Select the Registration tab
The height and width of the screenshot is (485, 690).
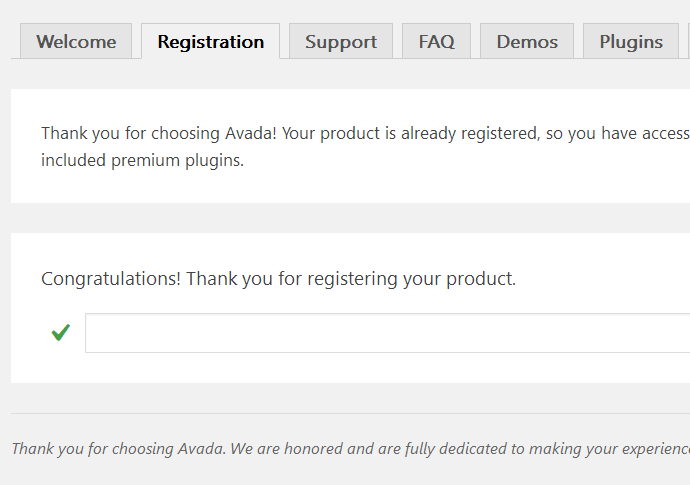pos(211,42)
